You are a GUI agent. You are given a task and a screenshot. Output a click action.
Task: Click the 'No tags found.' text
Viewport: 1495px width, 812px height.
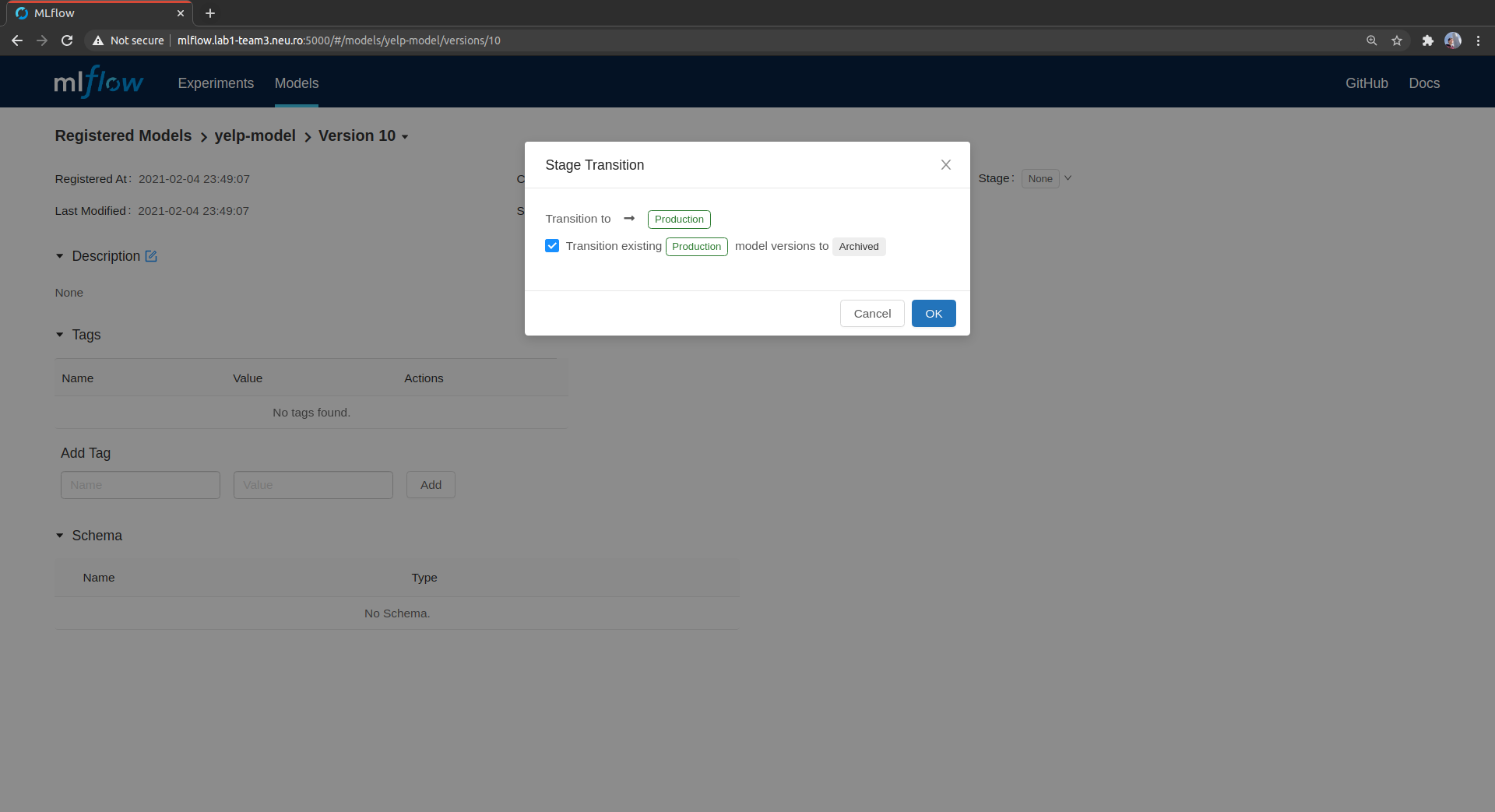pos(311,413)
